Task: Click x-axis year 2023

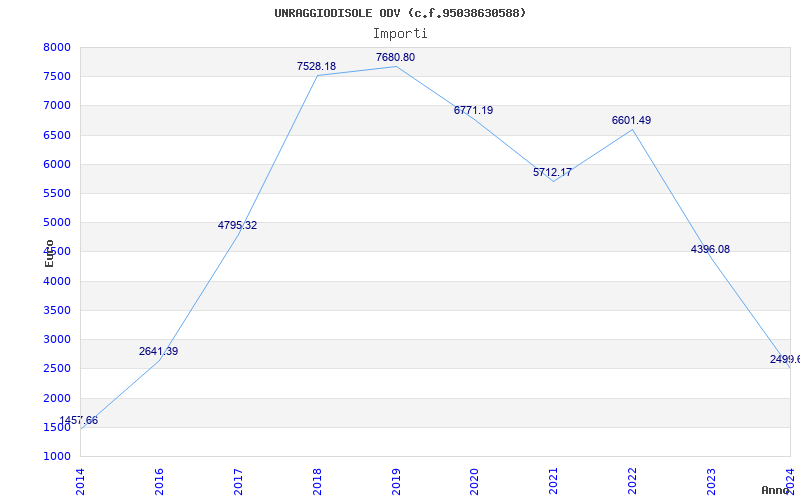Action: (711, 481)
